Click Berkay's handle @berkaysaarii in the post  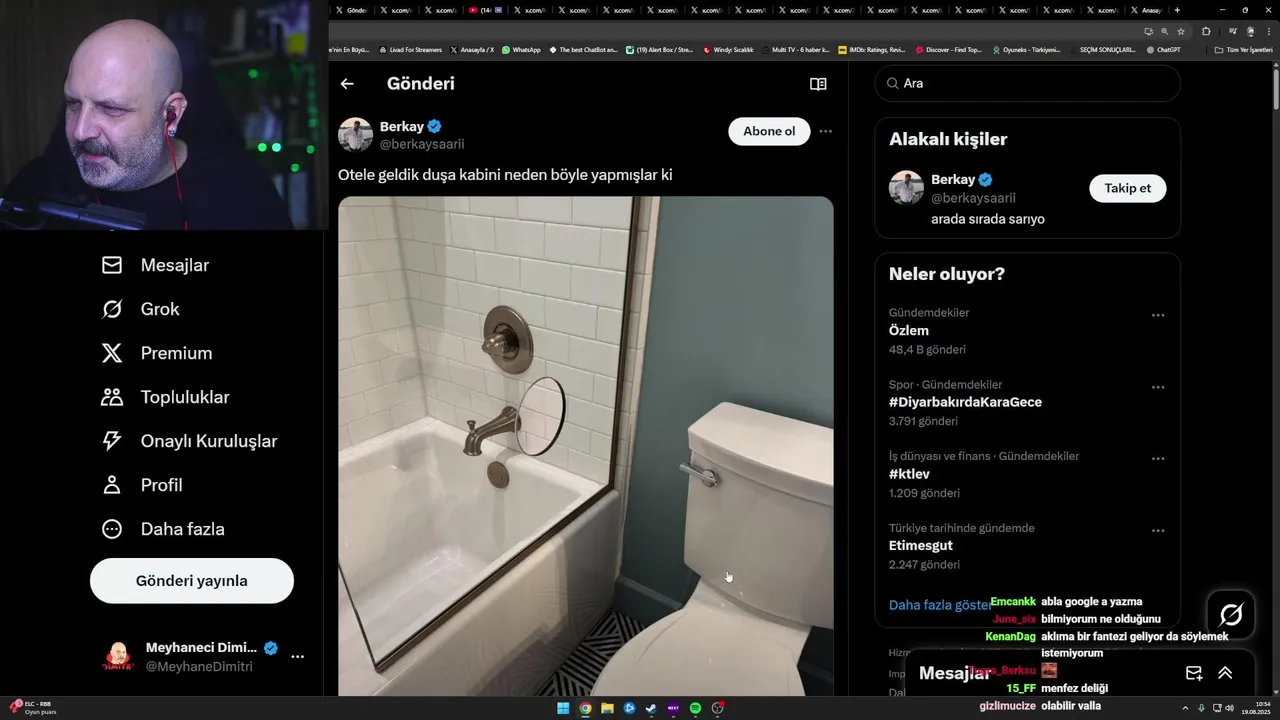[422, 144]
